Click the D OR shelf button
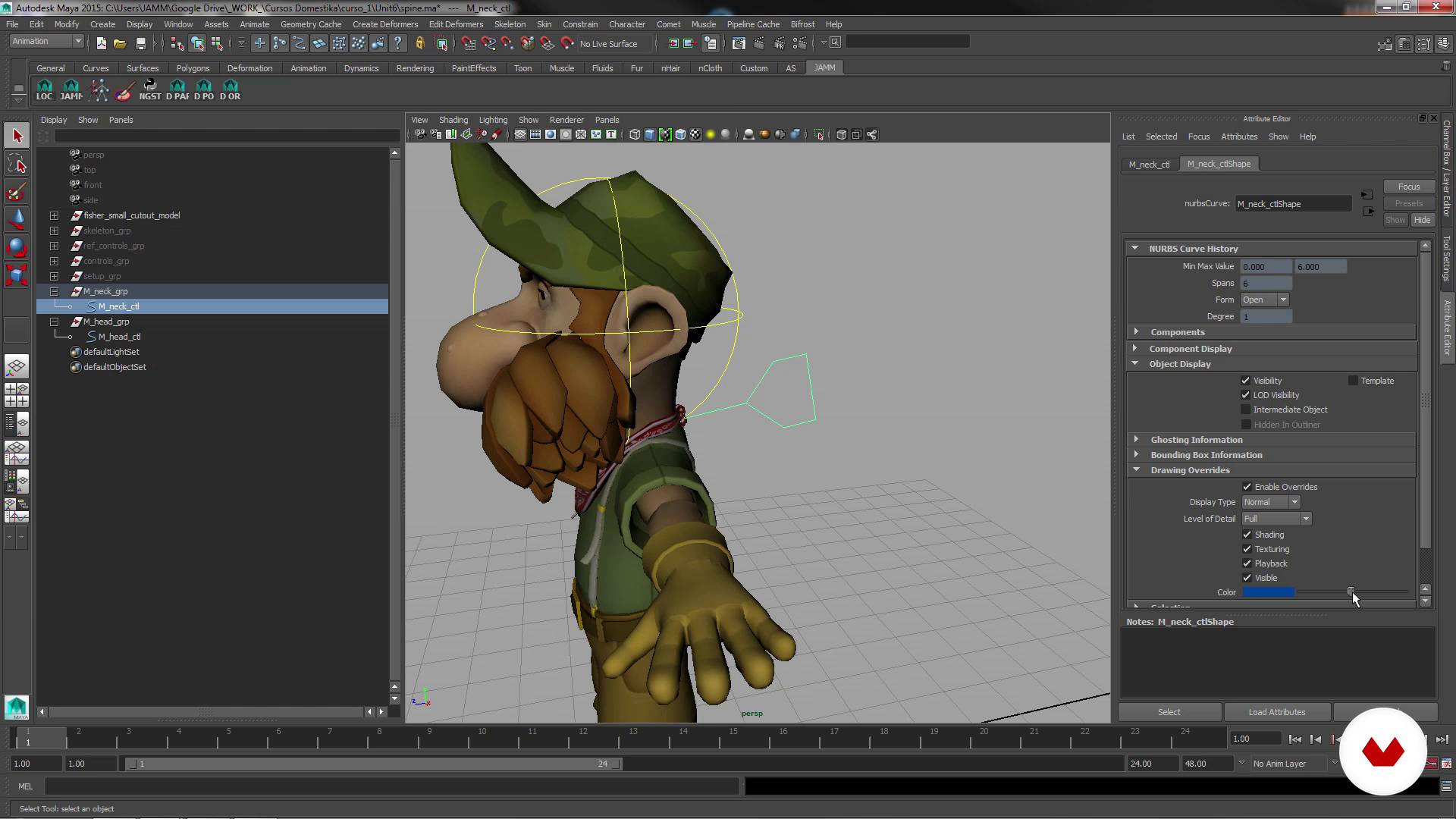The height and width of the screenshot is (819, 1456). [231, 89]
